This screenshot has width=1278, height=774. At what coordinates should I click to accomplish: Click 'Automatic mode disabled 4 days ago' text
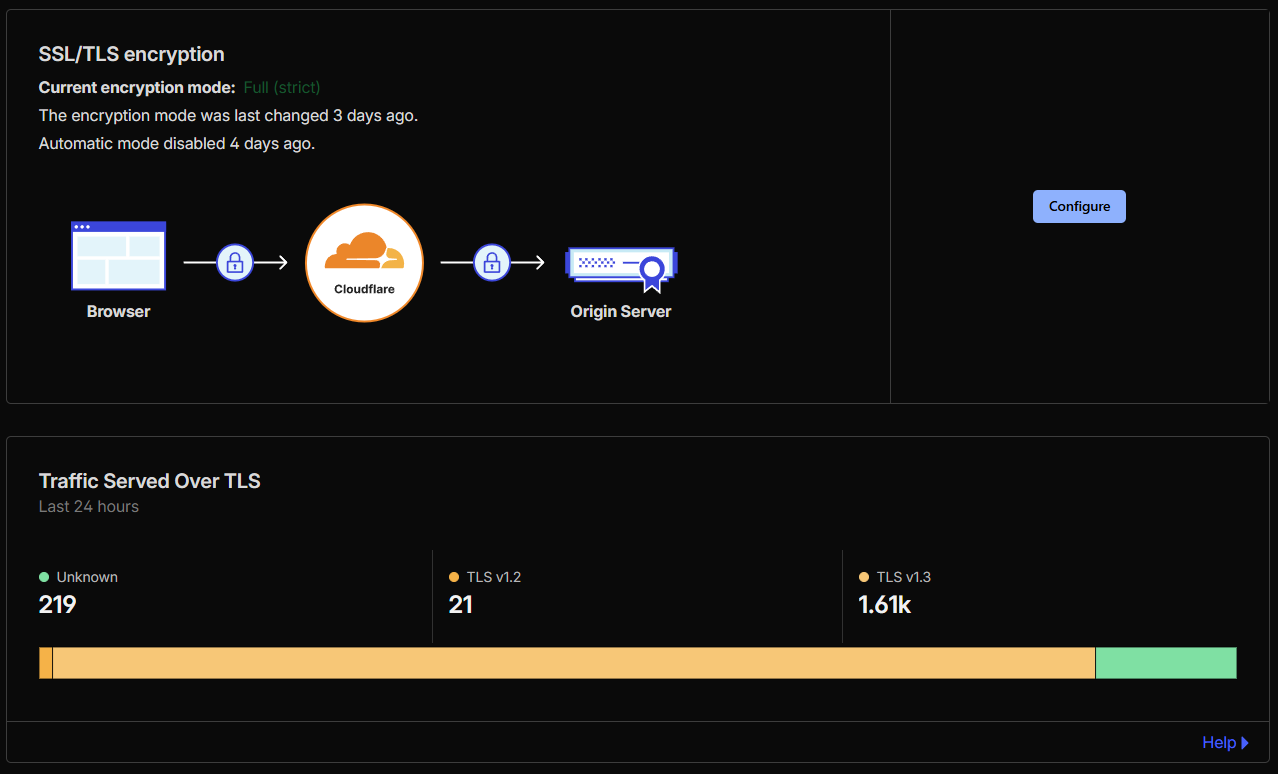pos(177,144)
